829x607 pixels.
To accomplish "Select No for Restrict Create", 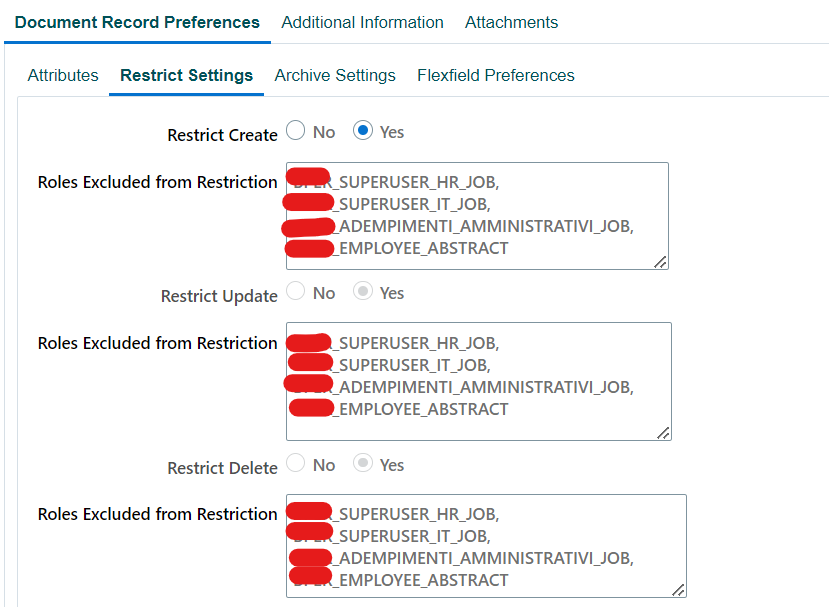I will click(x=295, y=130).
